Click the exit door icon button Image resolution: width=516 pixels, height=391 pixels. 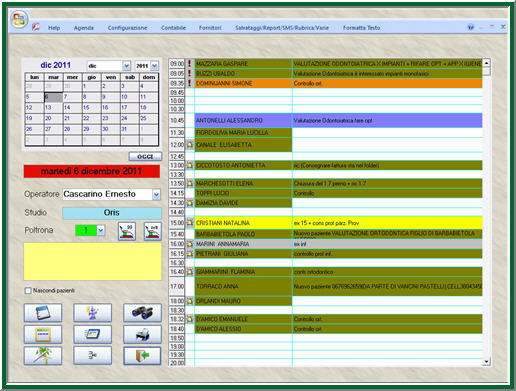(142, 356)
